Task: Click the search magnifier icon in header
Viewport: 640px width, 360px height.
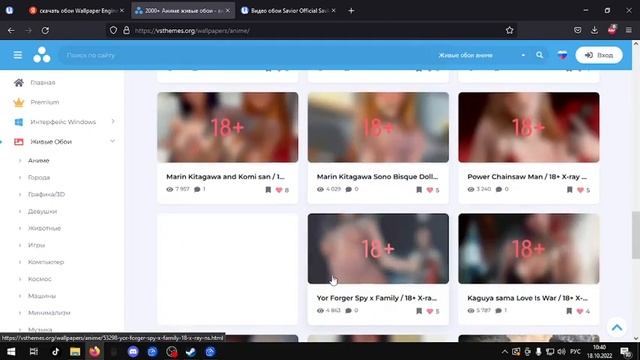Action: pos(540,55)
